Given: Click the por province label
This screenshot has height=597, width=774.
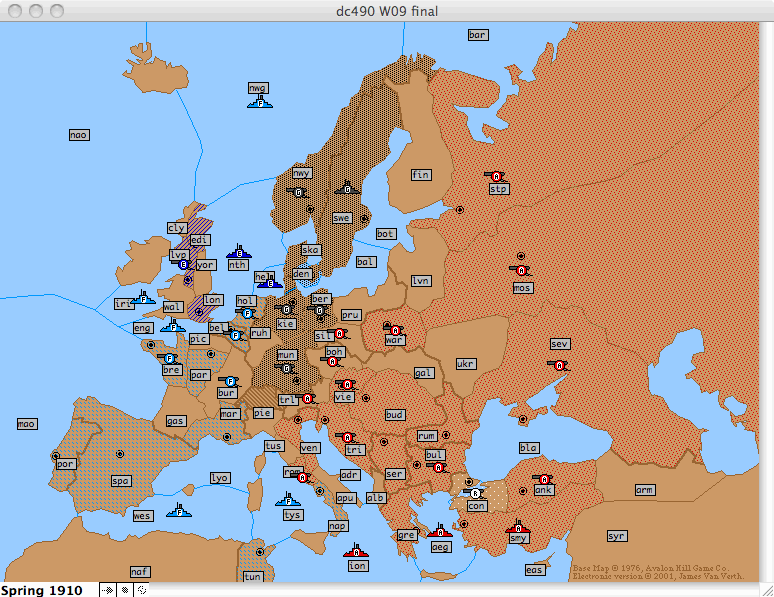Looking at the screenshot, I should click(x=65, y=464).
